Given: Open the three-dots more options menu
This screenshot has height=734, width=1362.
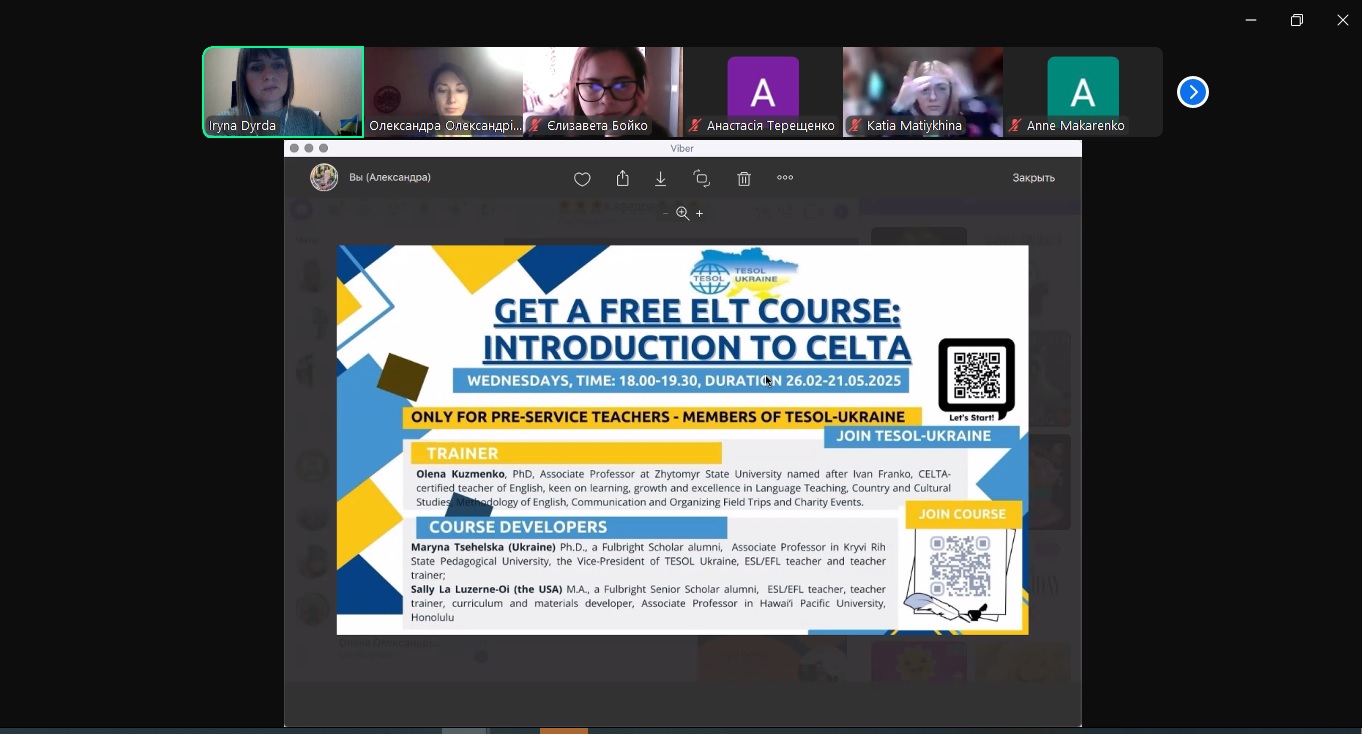Looking at the screenshot, I should [x=785, y=178].
